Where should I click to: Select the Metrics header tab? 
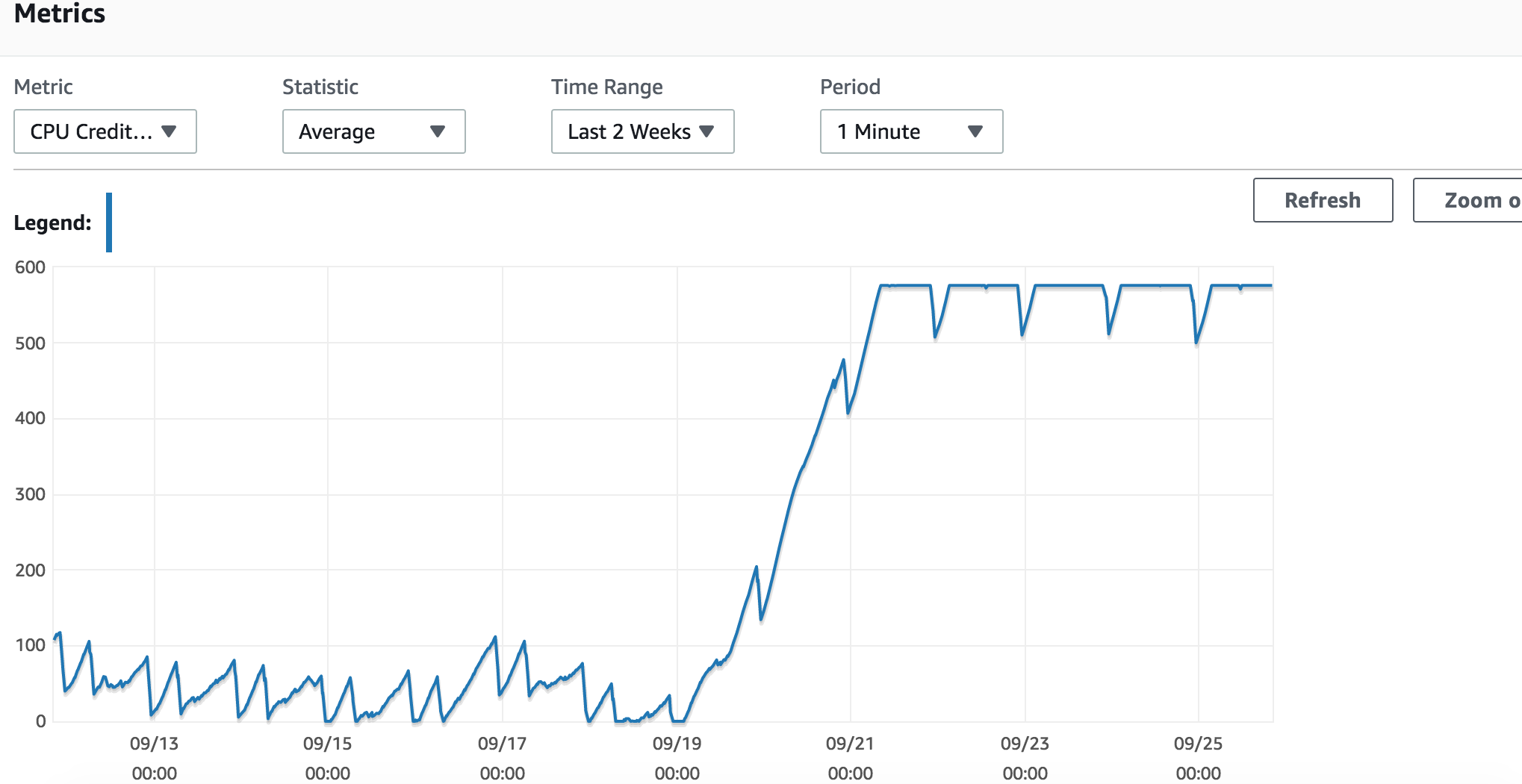tap(60, 13)
